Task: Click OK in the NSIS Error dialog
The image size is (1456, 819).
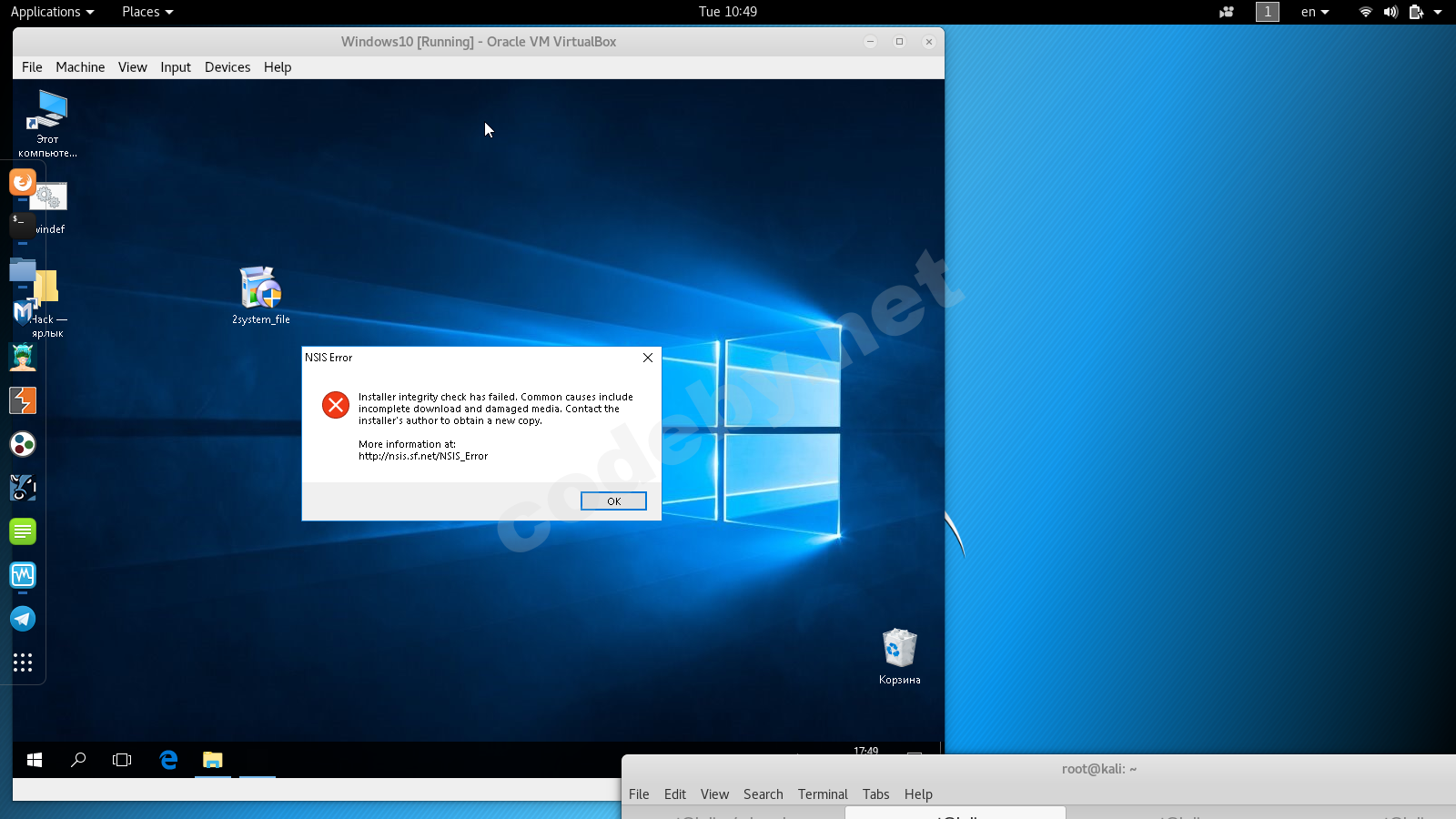Action: [x=613, y=501]
